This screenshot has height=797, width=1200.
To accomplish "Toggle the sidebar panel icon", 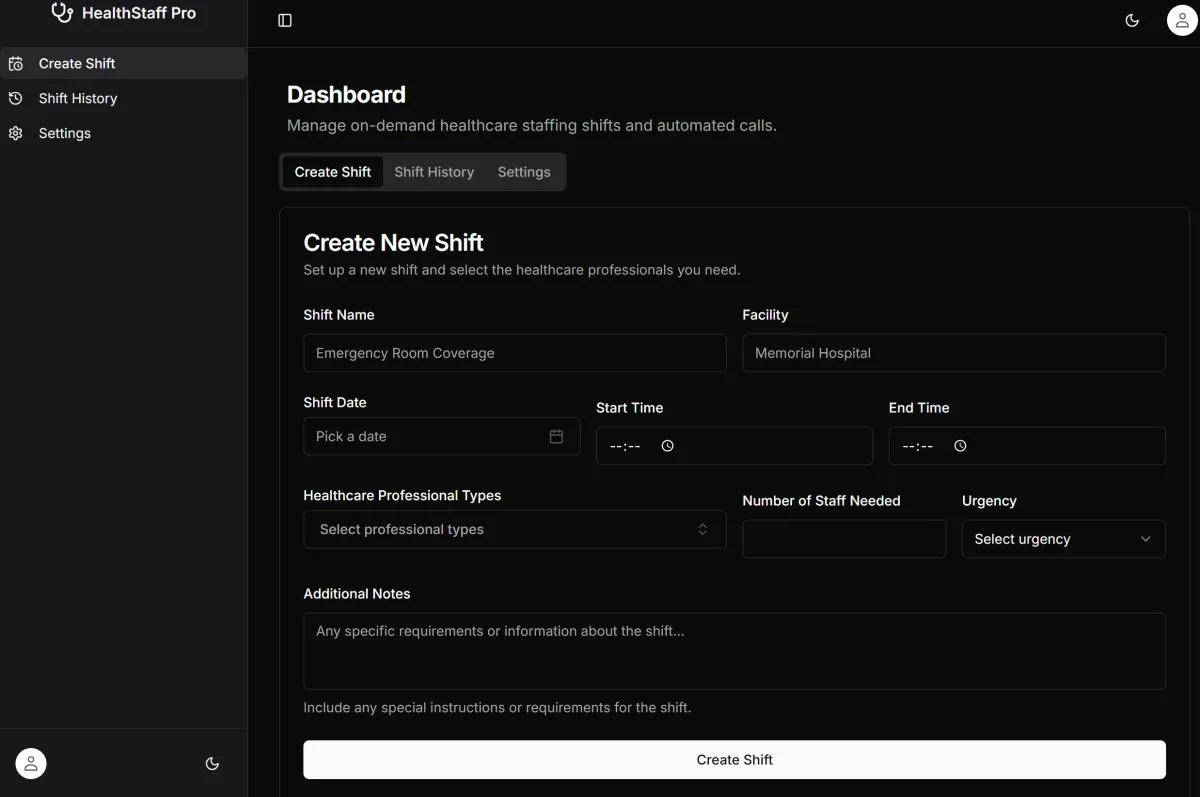I will (285, 21).
